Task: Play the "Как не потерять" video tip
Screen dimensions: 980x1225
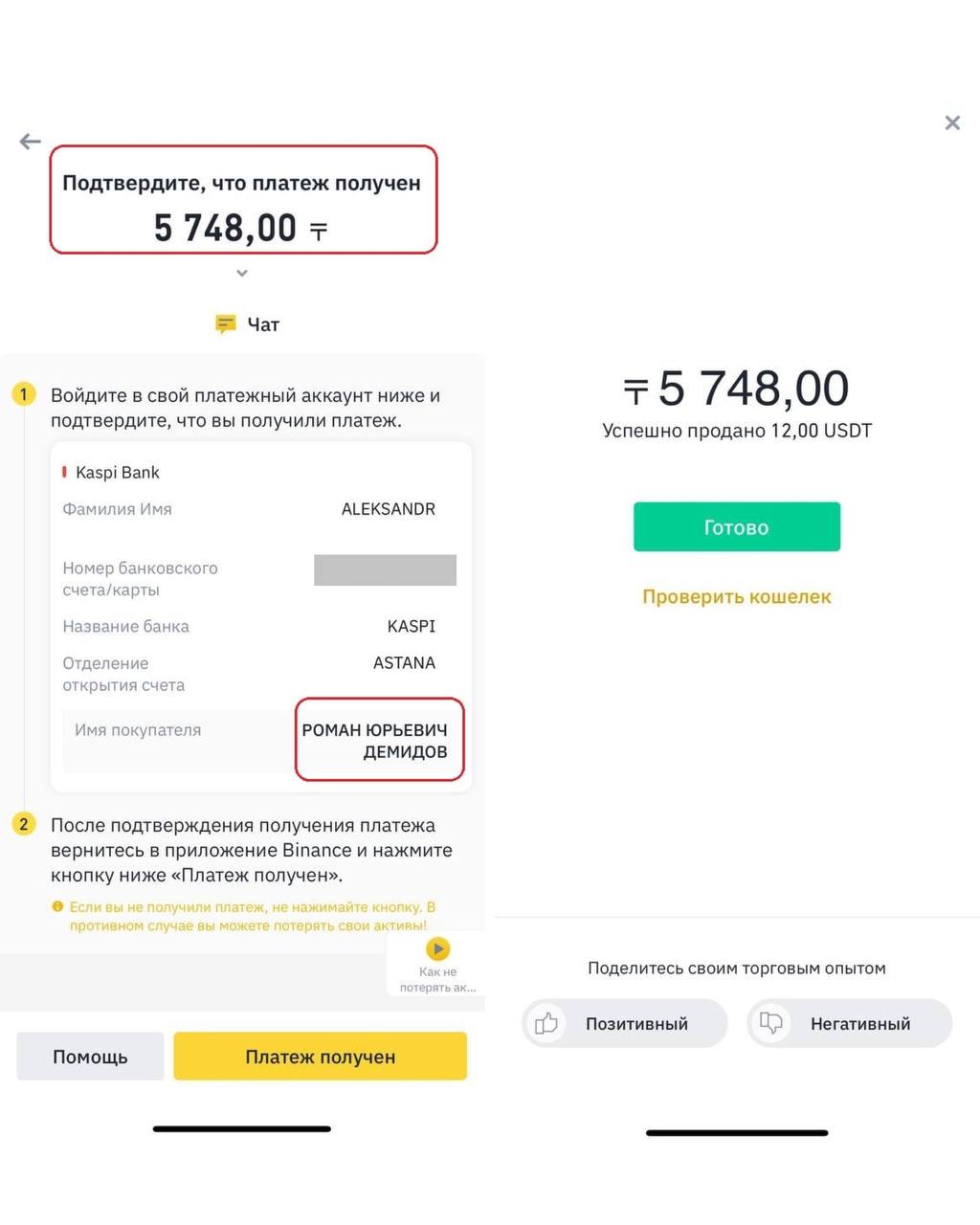Action: [437, 949]
